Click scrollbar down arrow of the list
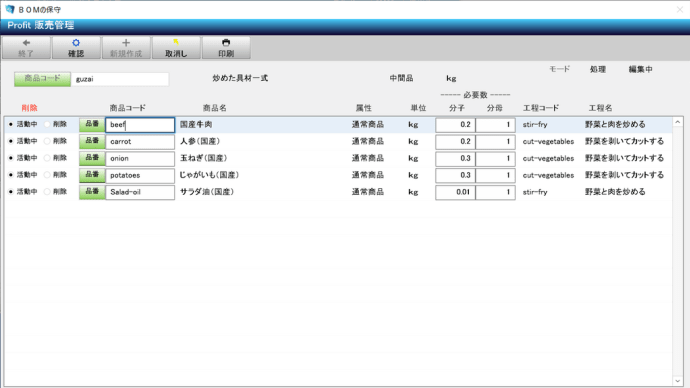 coord(677,381)
